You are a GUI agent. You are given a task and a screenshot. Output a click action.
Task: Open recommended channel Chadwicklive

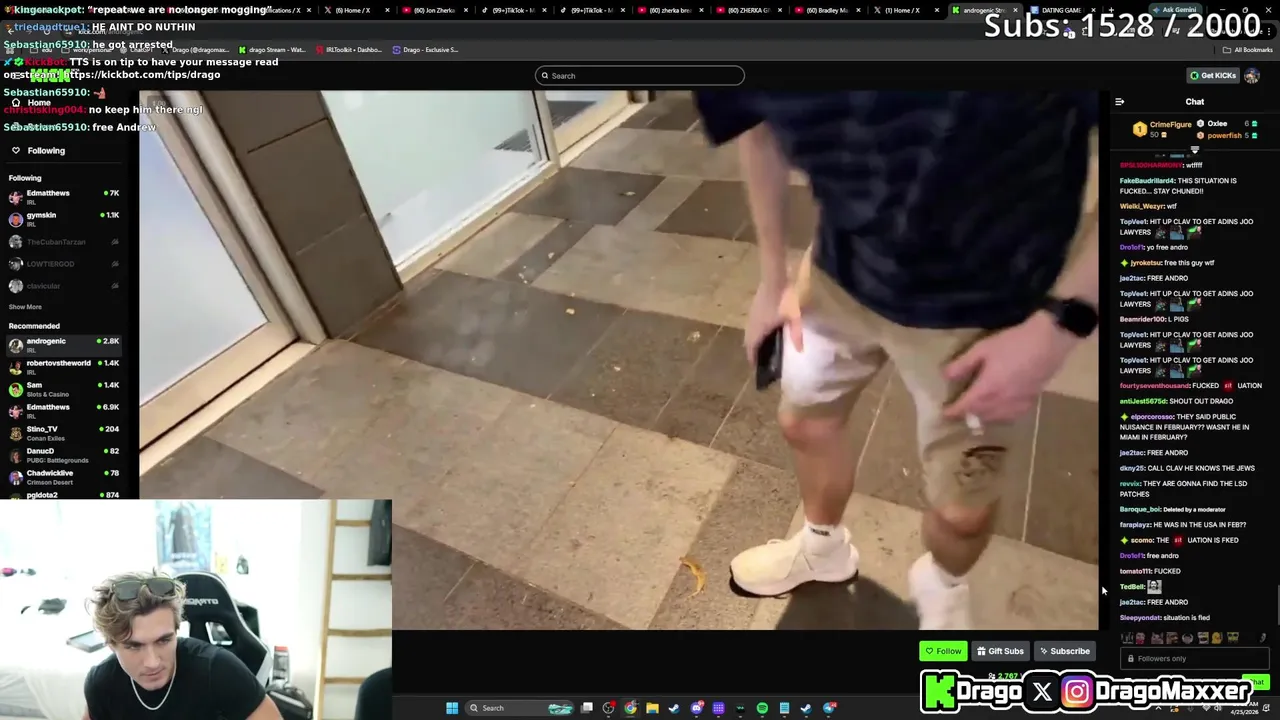(64, 477)
